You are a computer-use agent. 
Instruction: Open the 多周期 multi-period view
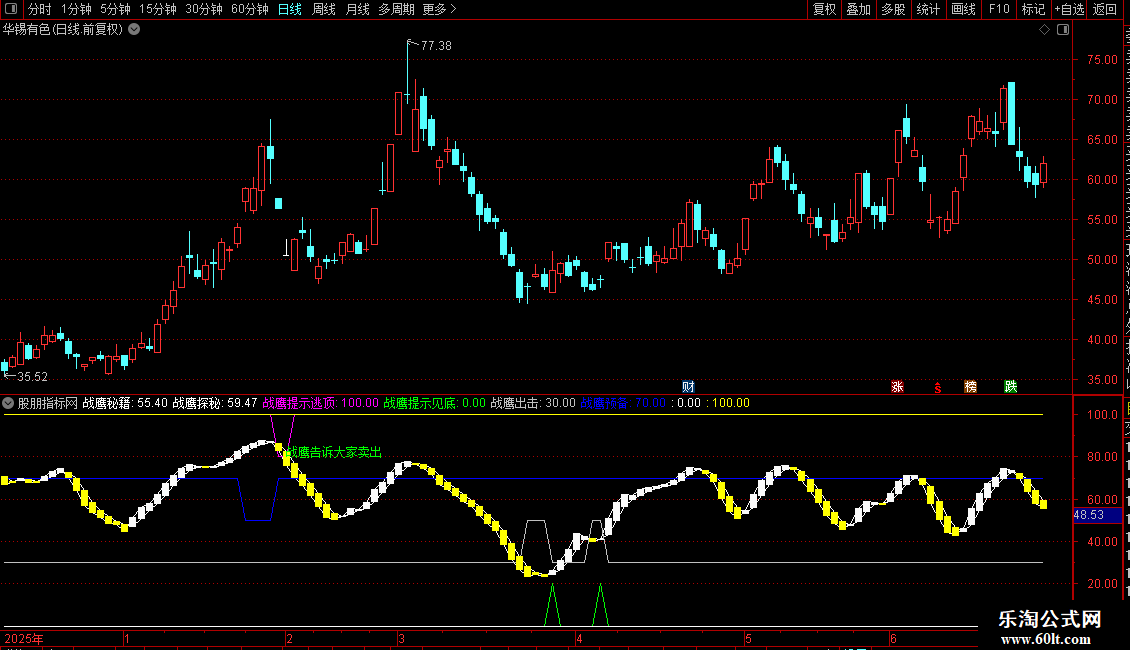[396, 9]
